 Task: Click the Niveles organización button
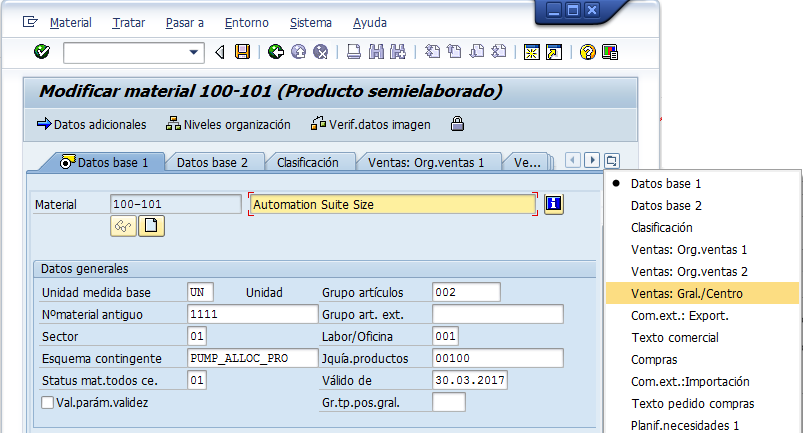pyautogui.click(x=228, y=124)
